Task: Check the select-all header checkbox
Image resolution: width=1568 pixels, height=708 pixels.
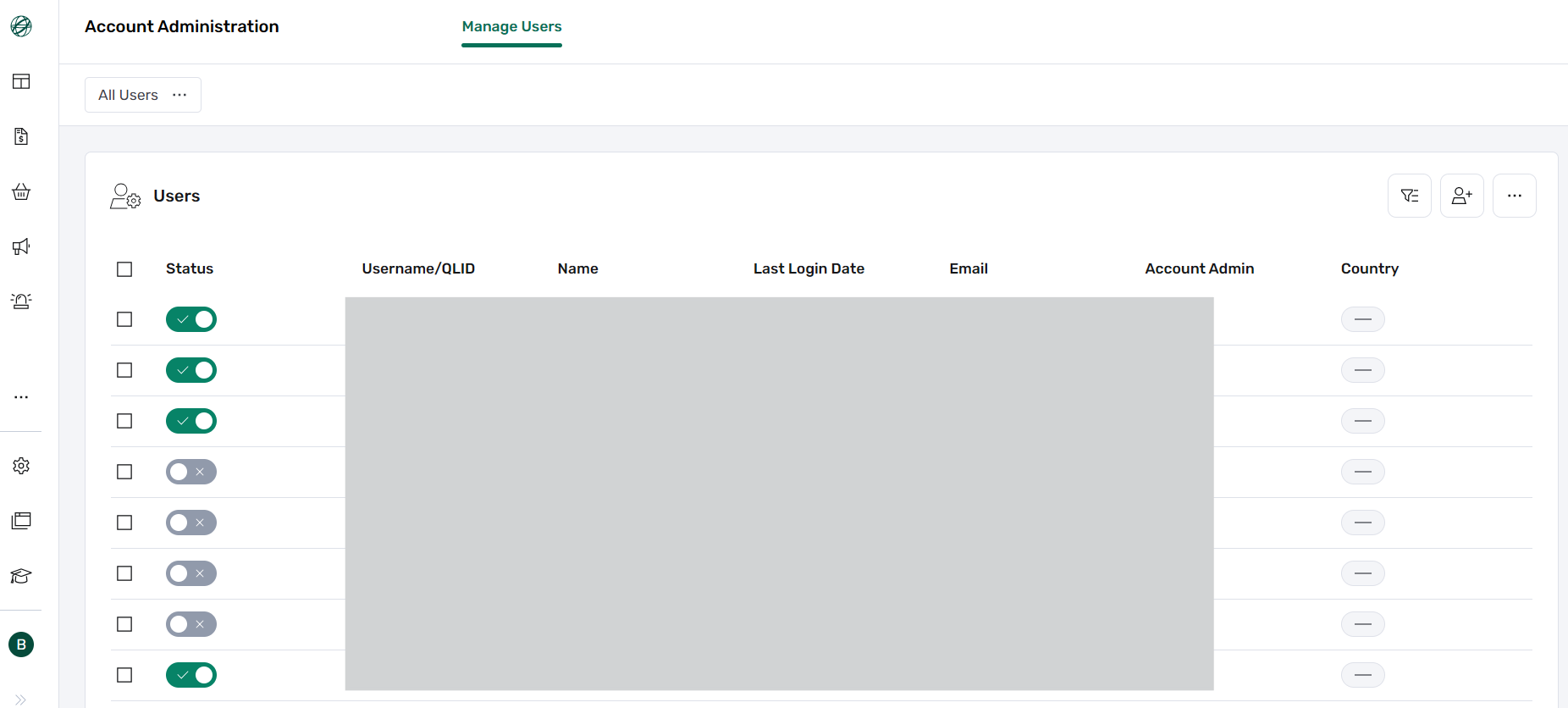Action: click(124, 269)
